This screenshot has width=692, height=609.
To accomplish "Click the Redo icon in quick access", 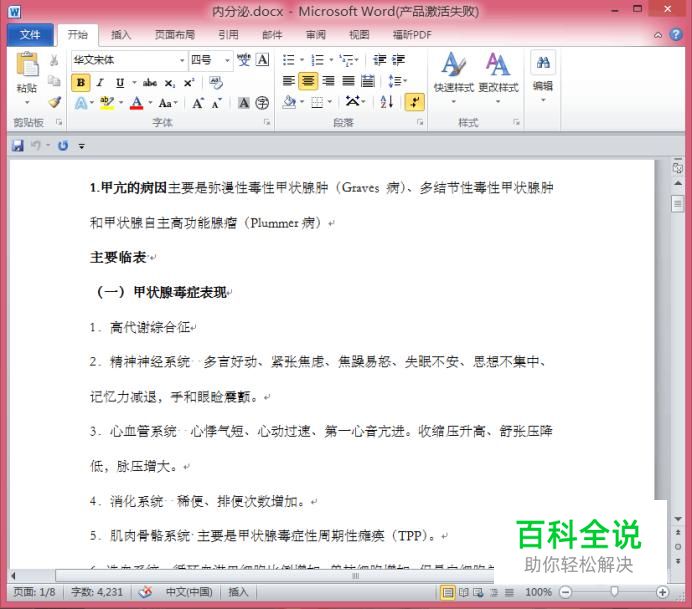I will pos(63,146).
